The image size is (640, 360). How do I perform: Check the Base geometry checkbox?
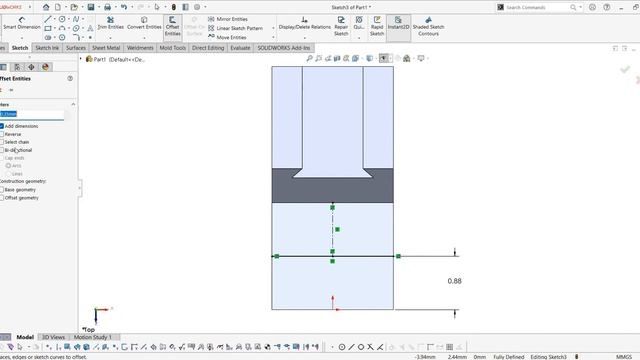[x=2, y=190]
